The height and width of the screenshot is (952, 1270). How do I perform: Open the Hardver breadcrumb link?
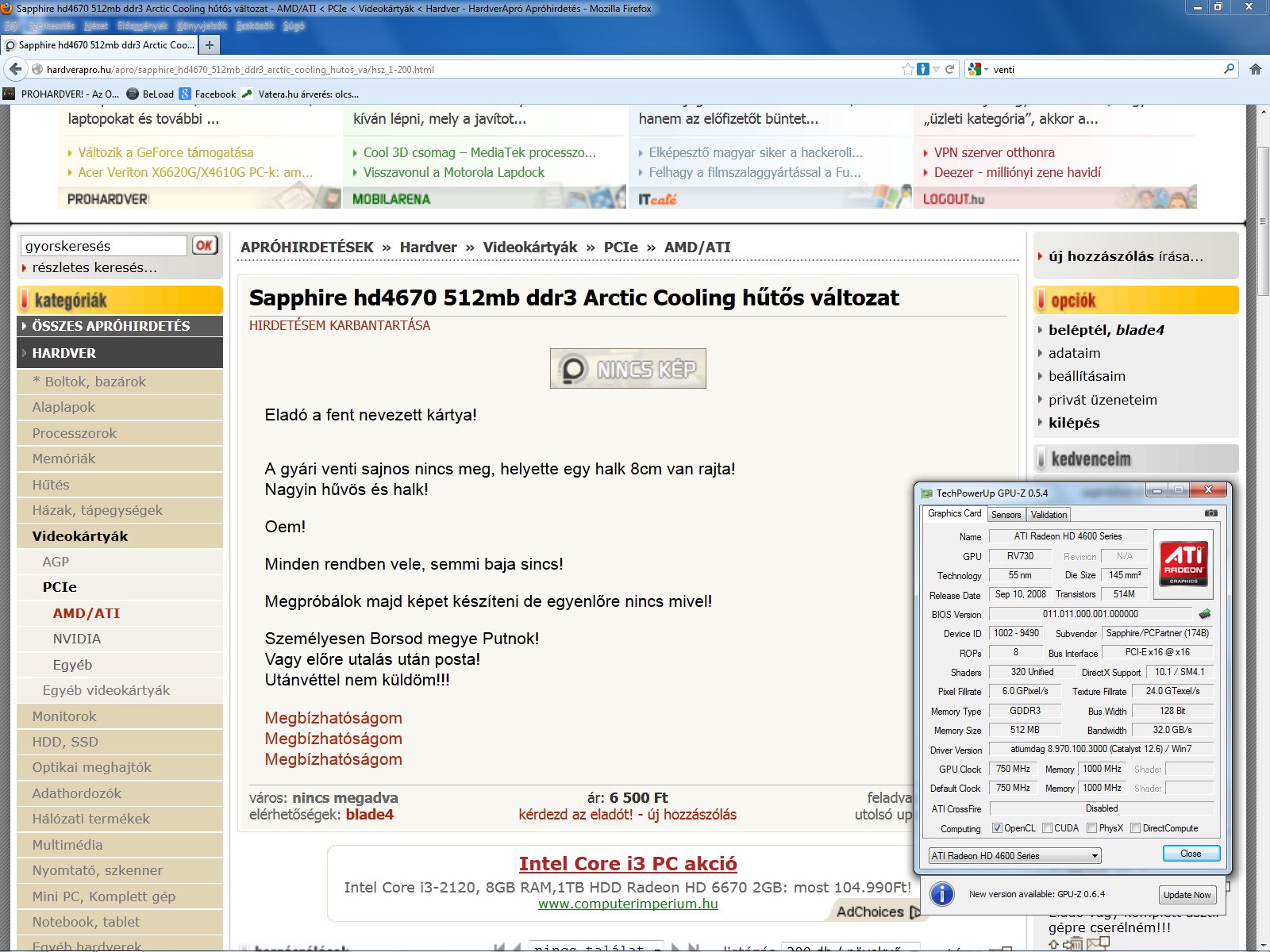429,247
